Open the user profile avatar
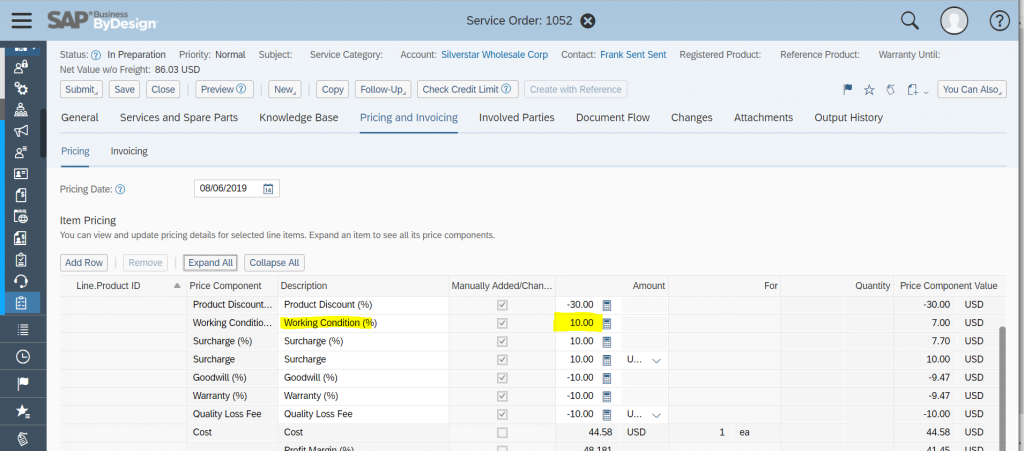The width and height of the screenshot is (1024, 451). [954, 21]
